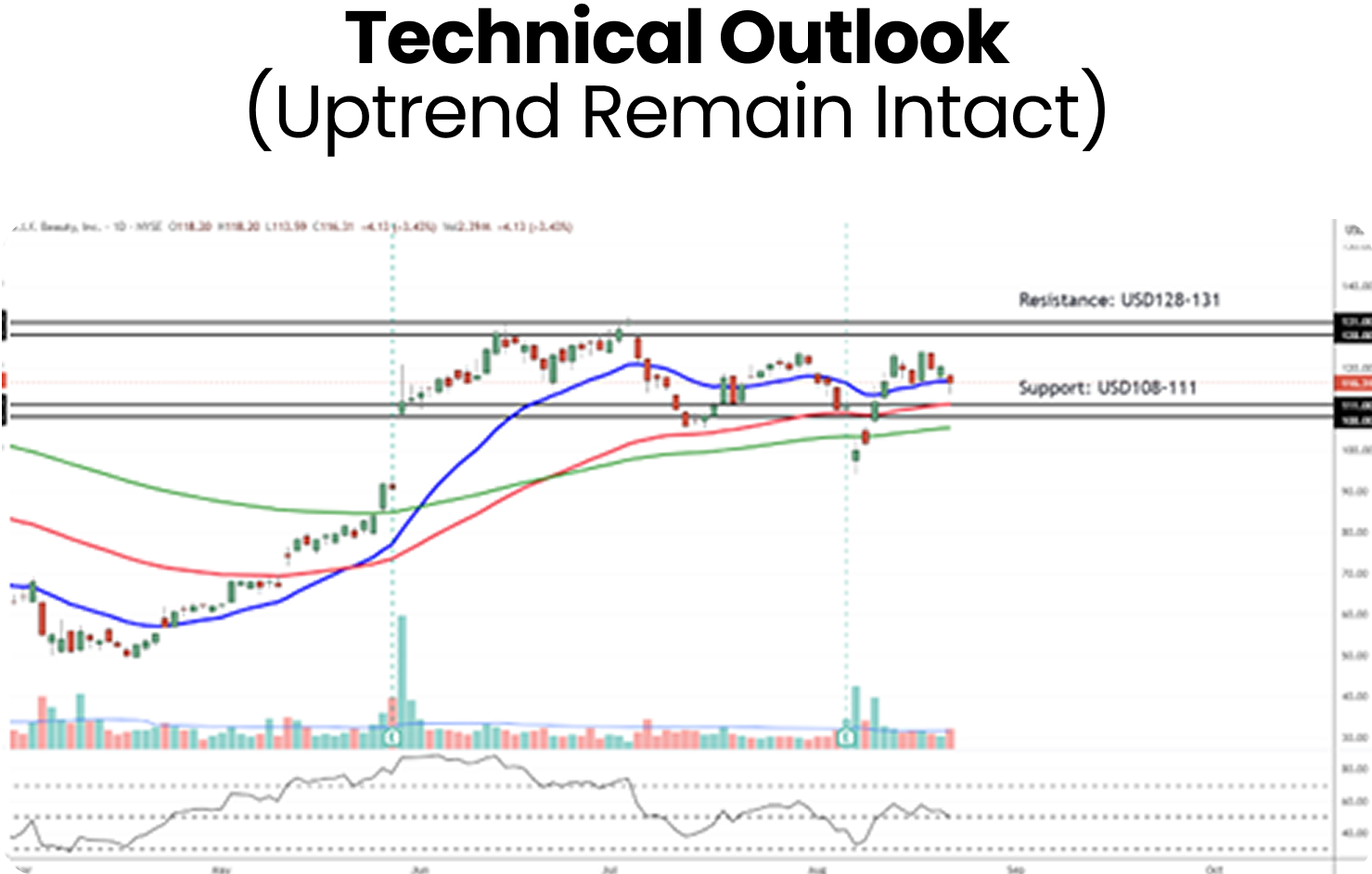Click the late-May earnings marker icon

391,738
